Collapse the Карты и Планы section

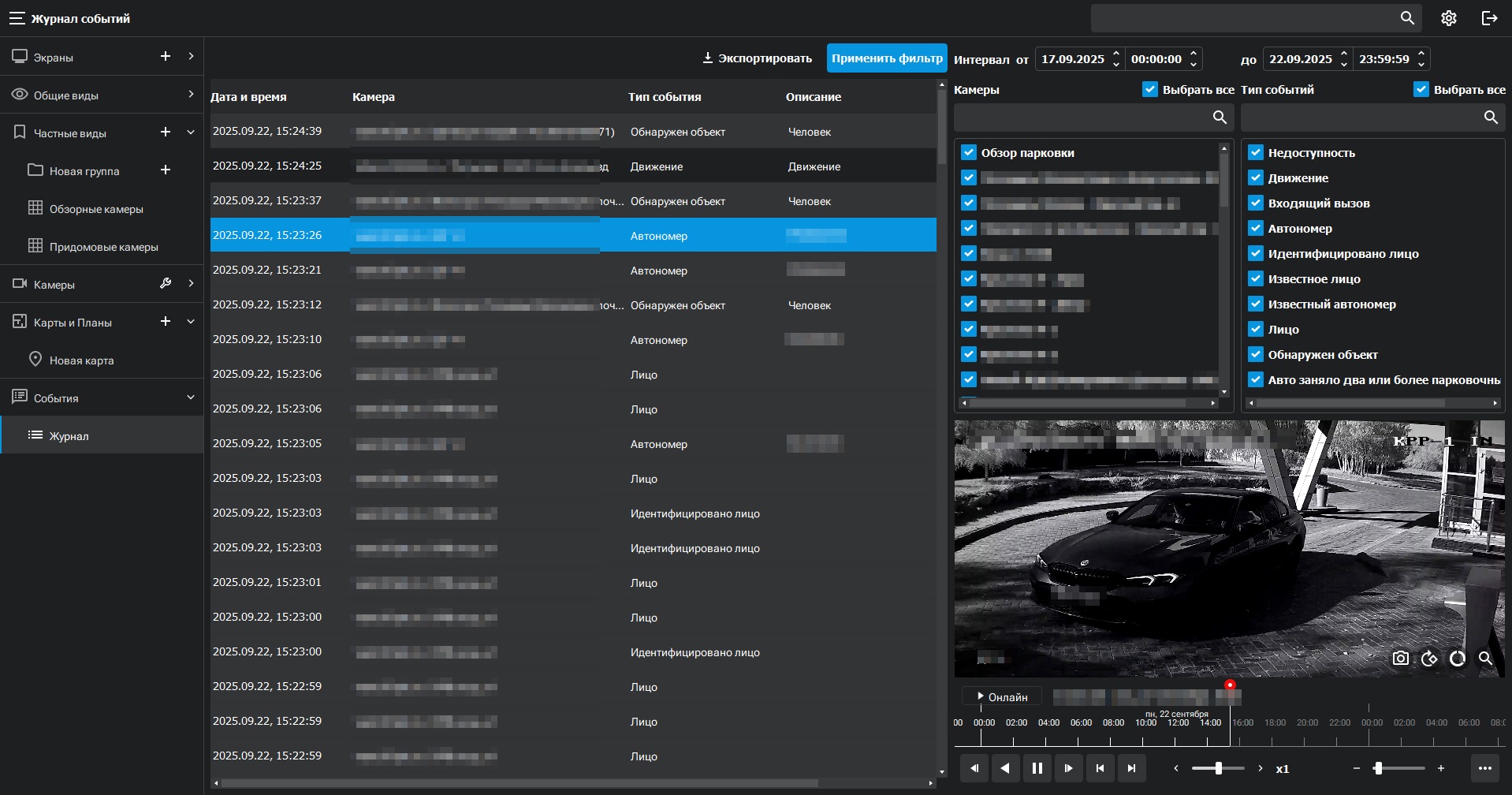[191, 322]
